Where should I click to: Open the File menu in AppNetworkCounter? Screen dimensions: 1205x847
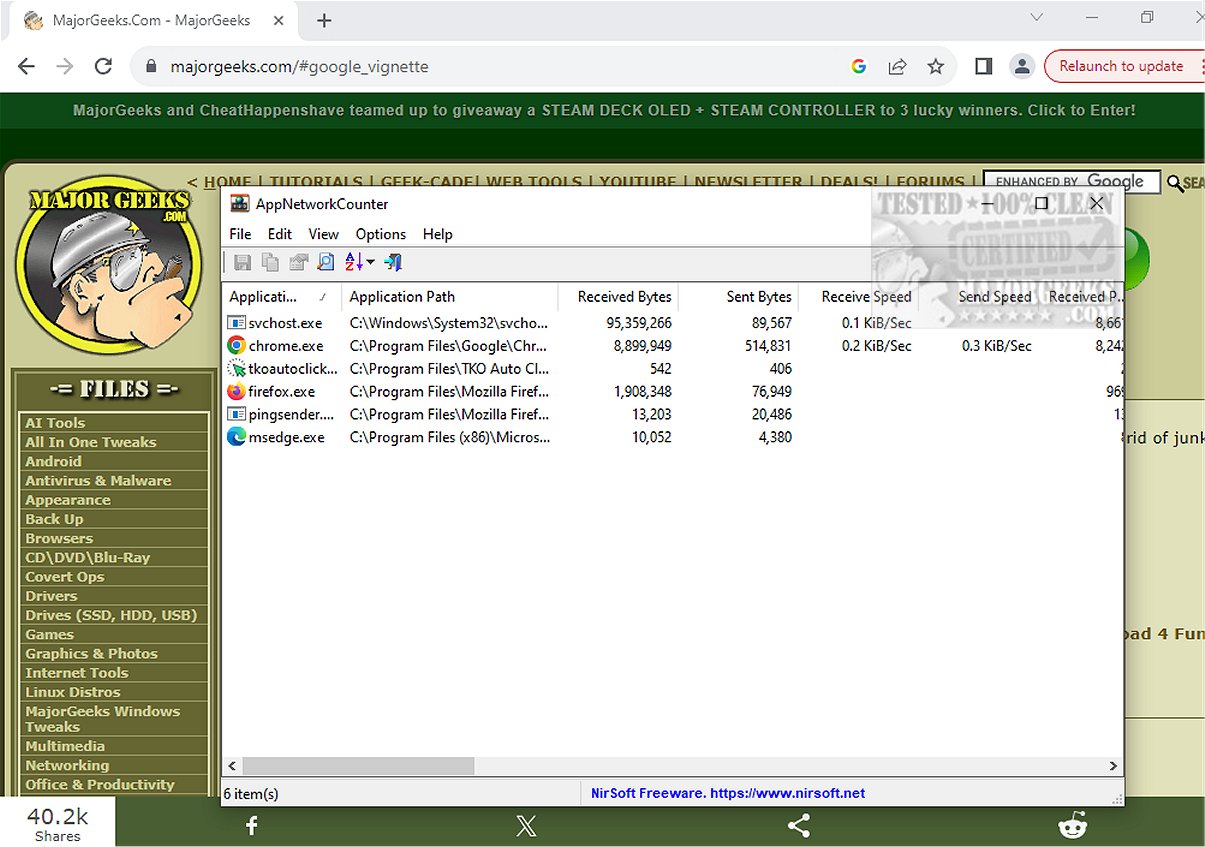click(240, 234)
